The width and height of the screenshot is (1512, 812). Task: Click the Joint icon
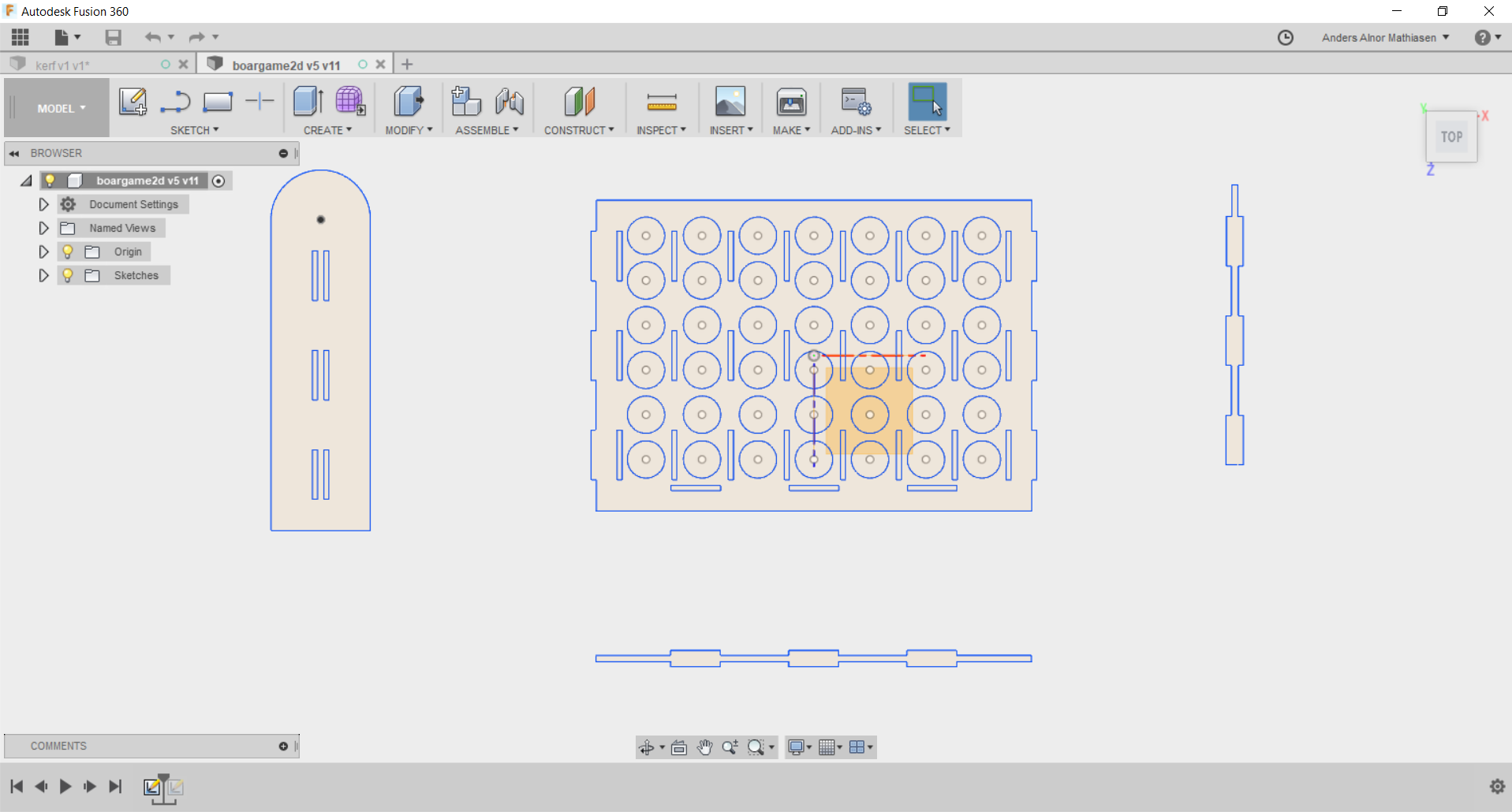pos(510,102)
